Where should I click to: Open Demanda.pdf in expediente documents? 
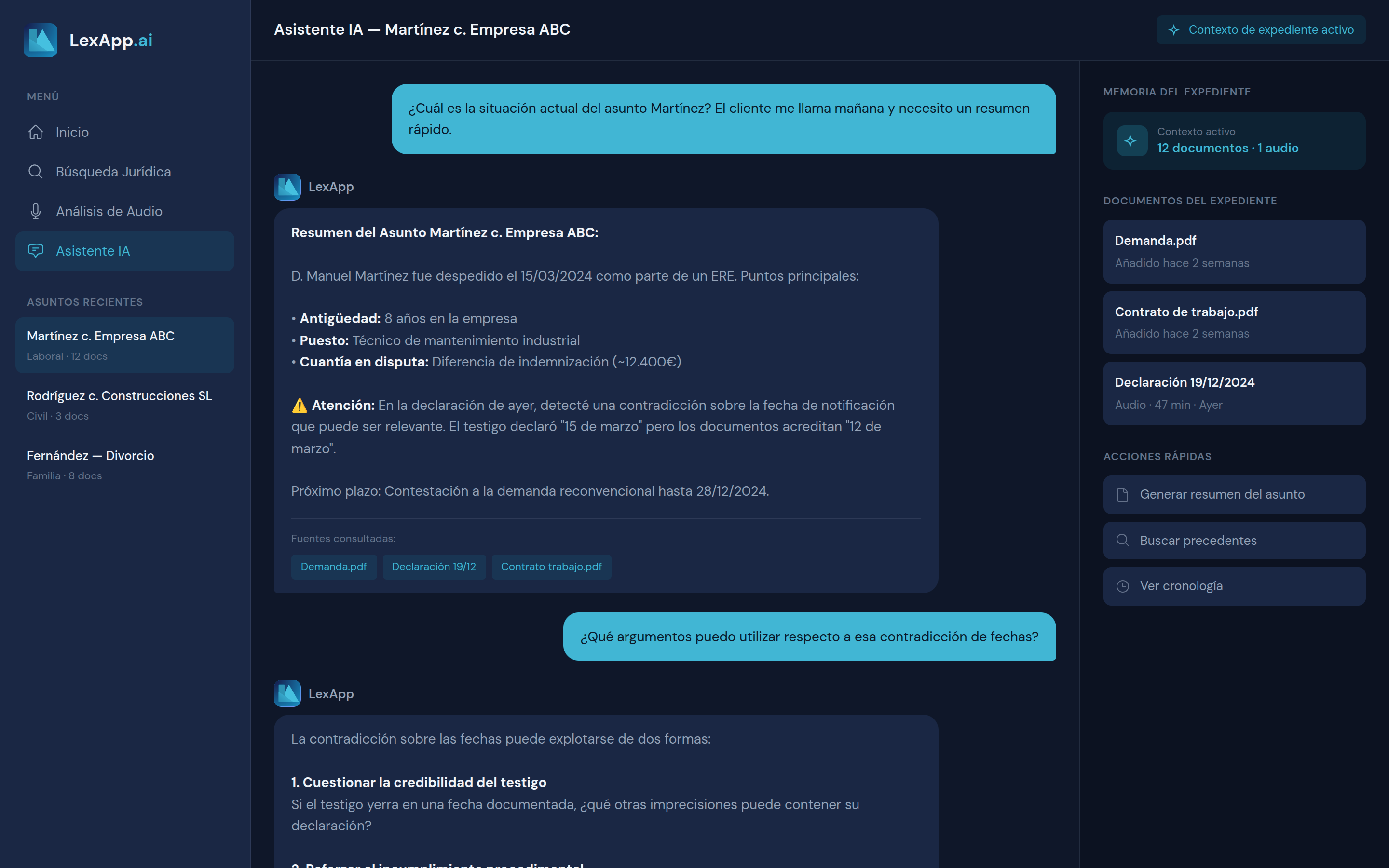[1234, 251]
